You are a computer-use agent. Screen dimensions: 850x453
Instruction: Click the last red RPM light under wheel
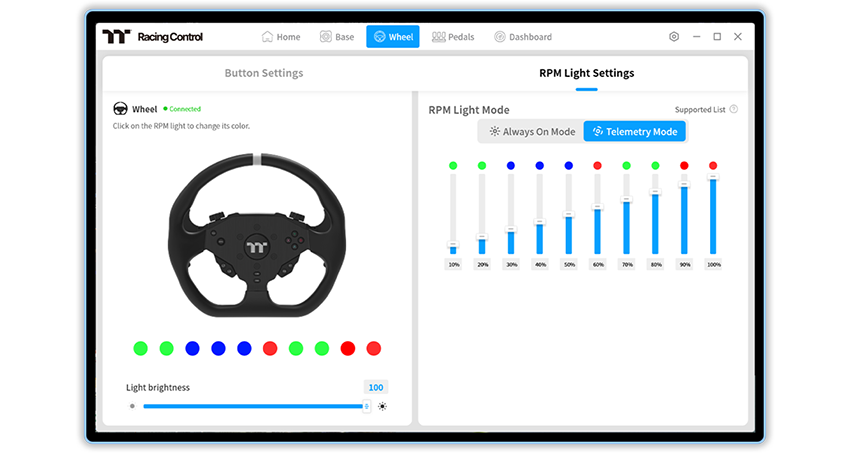[374, 348]
